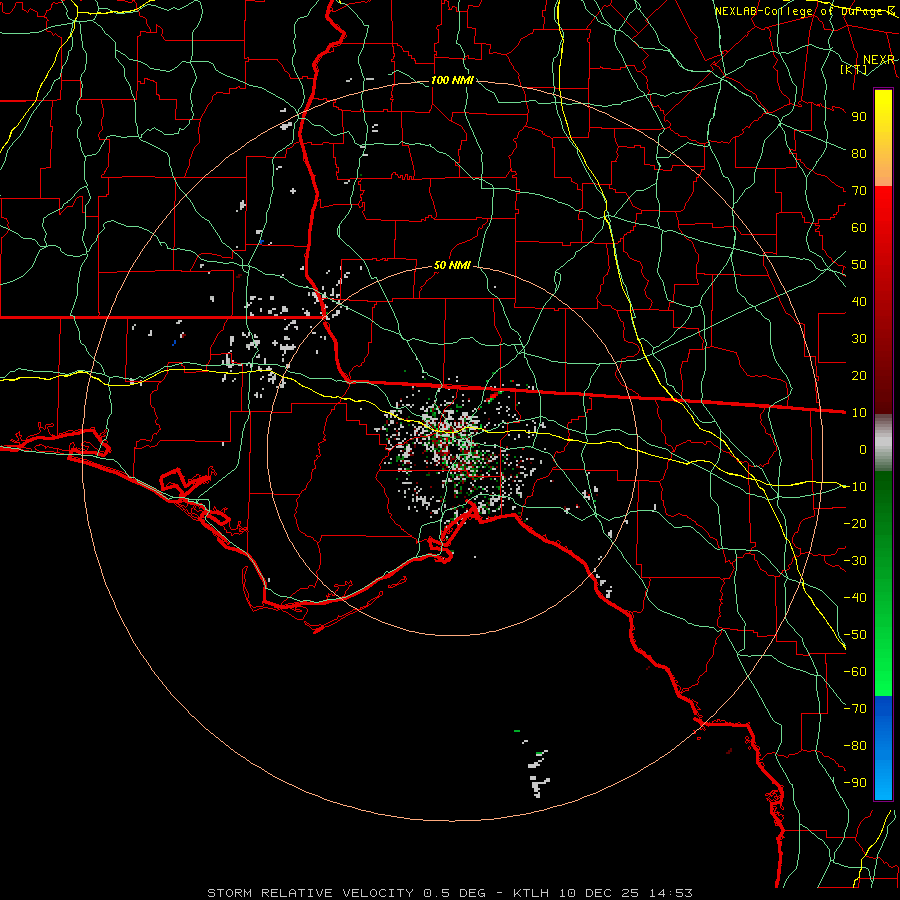Click the positive 50 scale label
Image resolution: width=900 pixels, height=900 pixels.
pos(859,265)
